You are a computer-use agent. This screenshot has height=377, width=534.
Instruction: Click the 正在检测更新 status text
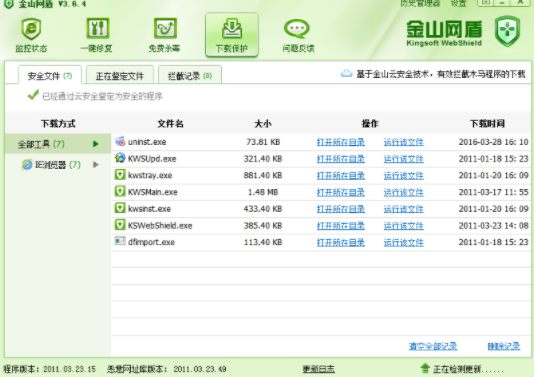(x=468, y=369)
